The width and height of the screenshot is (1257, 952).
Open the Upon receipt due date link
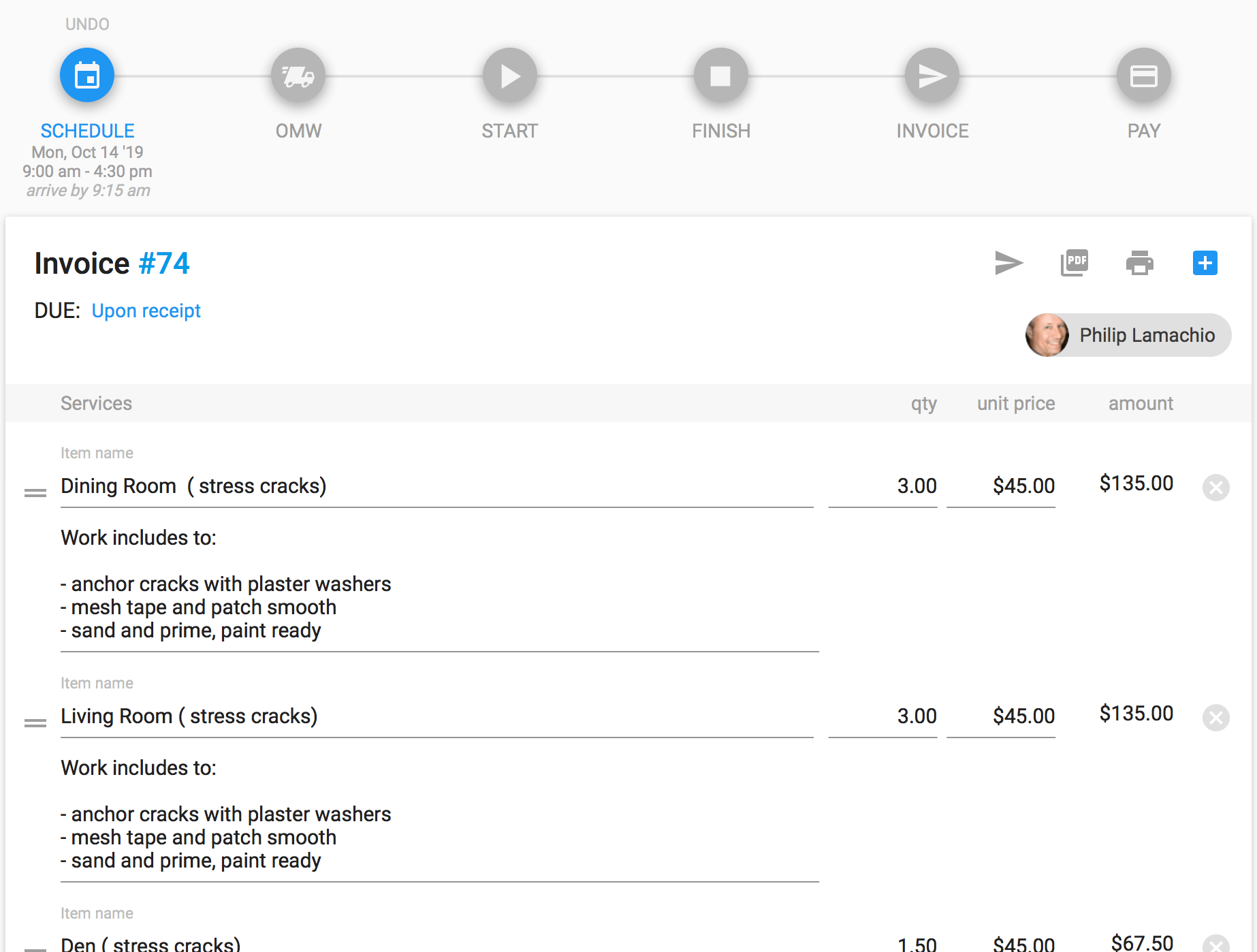click(x=146, y=311)
